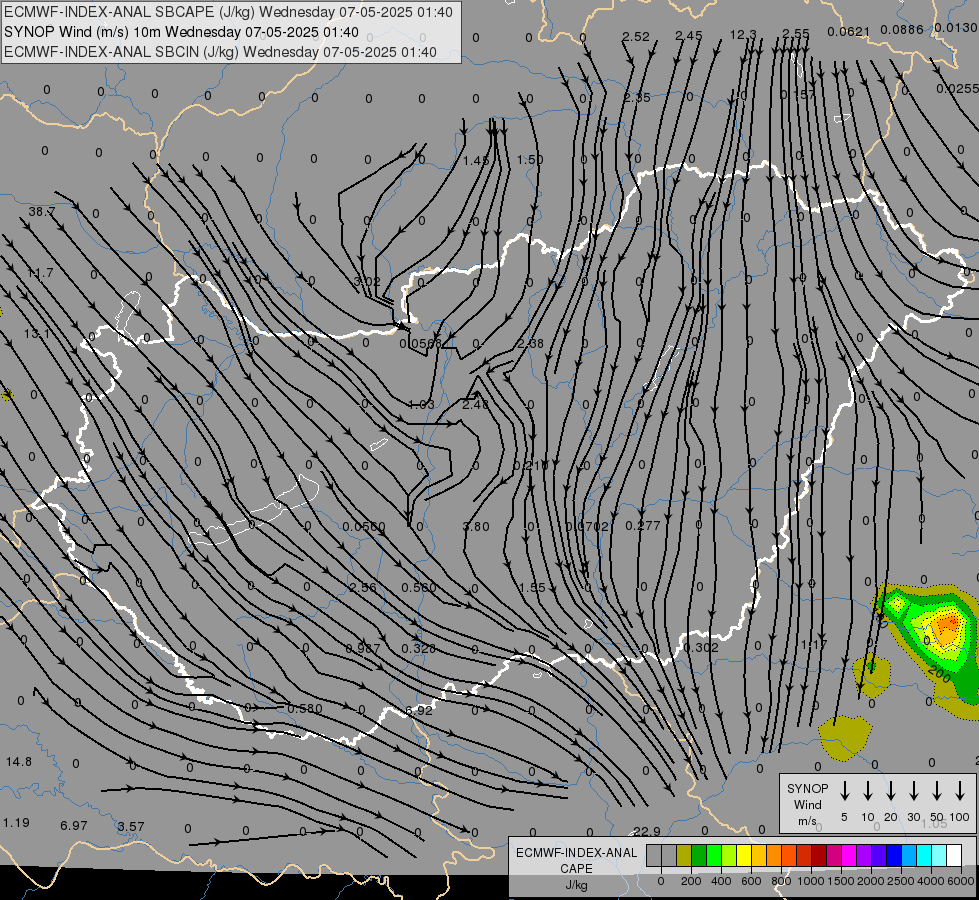Image resolution: width=979 pixels, height=900 pixels.
Task: Click the 0.328 map value
Action: point(418,648)
